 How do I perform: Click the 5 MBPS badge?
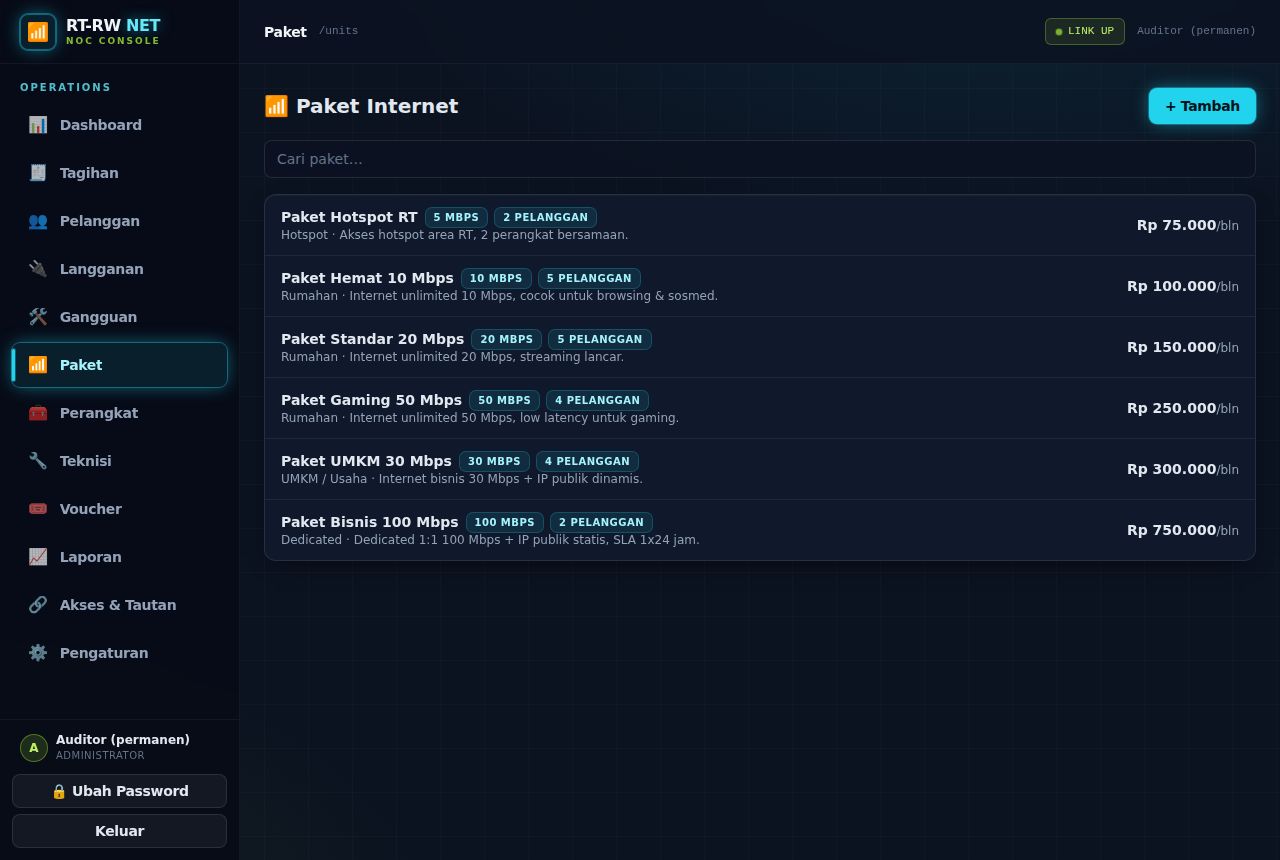(456, 217)
